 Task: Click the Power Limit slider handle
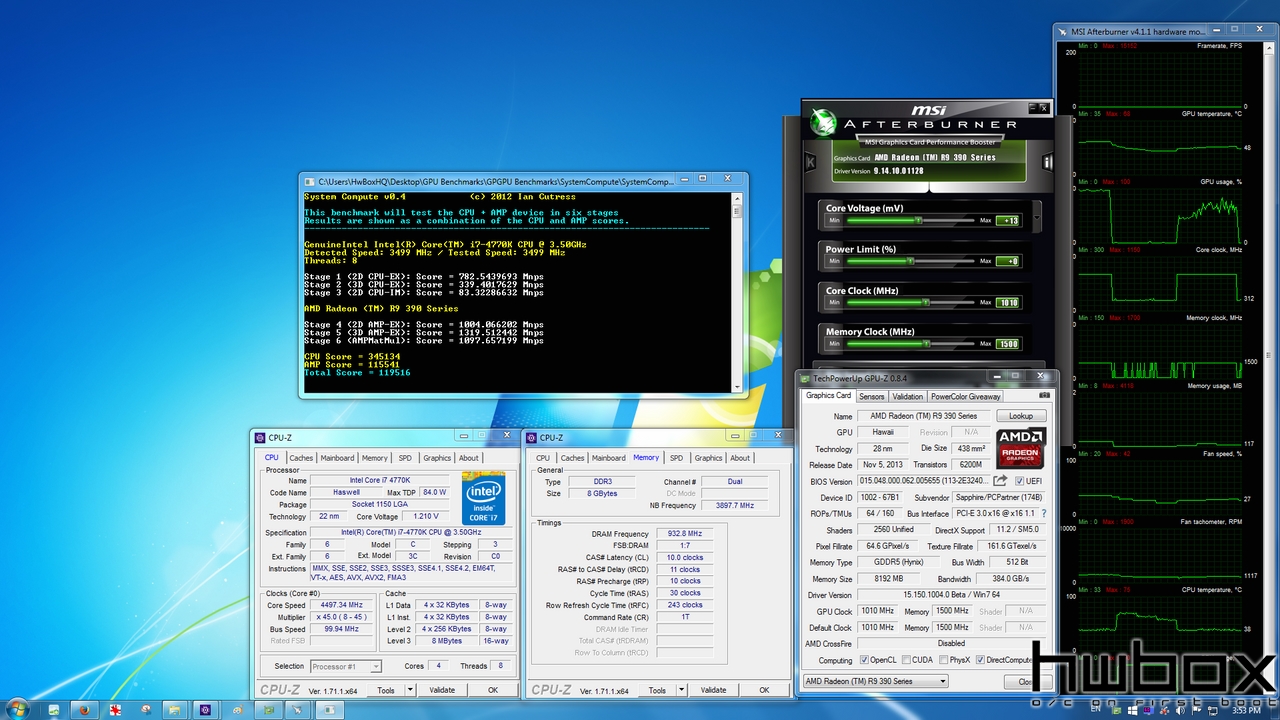(x=910, y=261)
